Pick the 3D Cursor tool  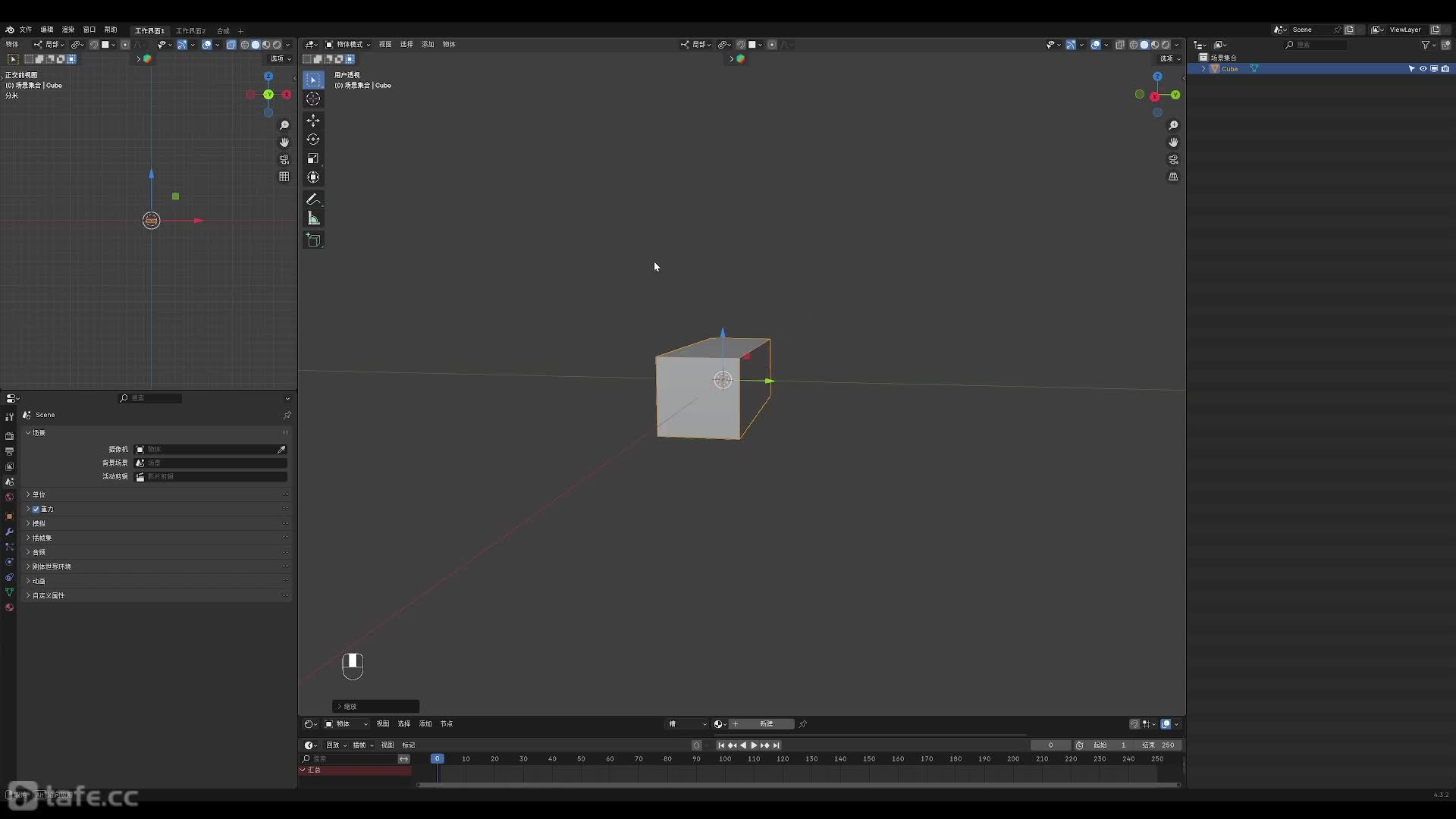[x=313, y=99]
